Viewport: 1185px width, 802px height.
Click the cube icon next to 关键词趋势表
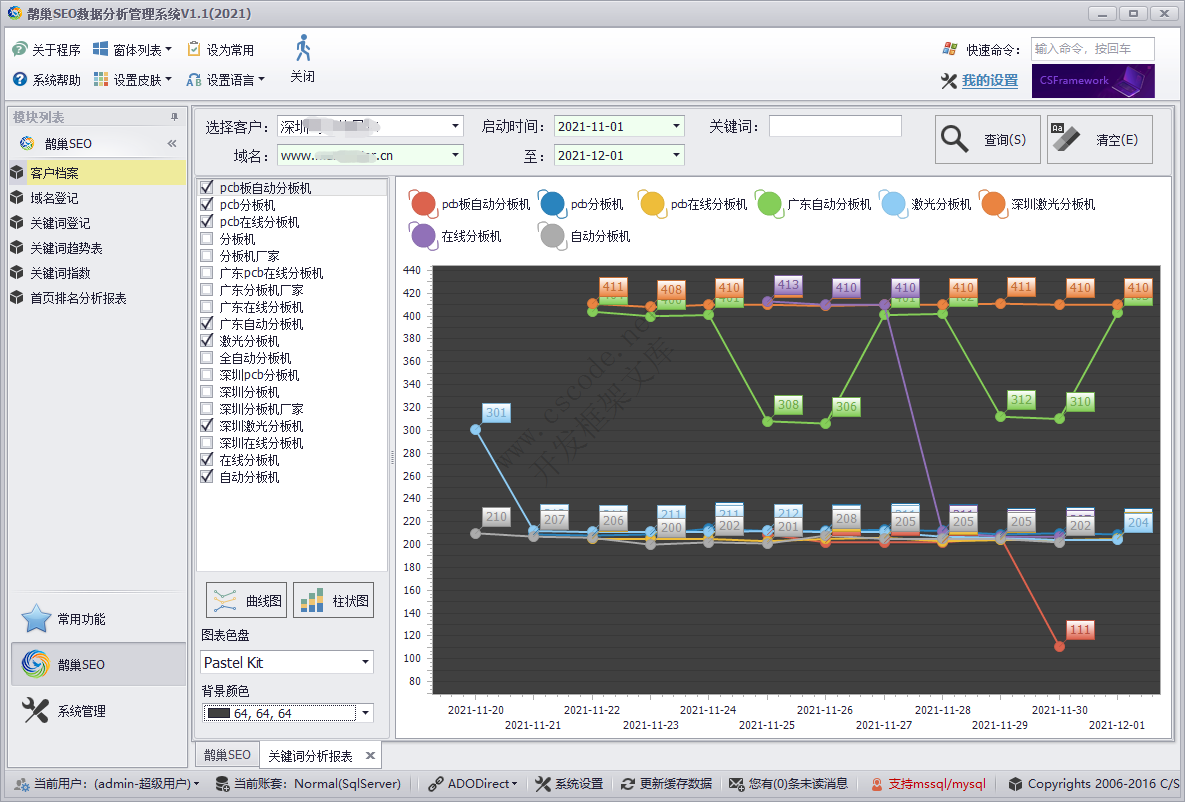tap(17, 248)
